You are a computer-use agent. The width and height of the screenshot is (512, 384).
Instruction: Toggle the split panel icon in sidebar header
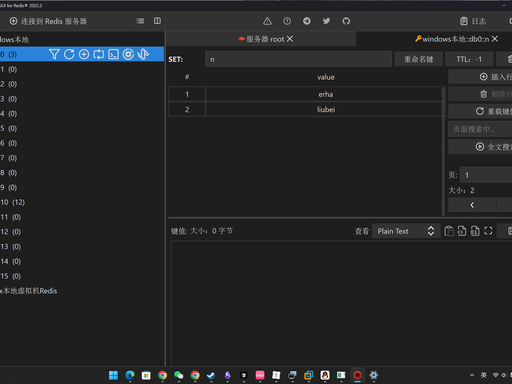(157, 21)
